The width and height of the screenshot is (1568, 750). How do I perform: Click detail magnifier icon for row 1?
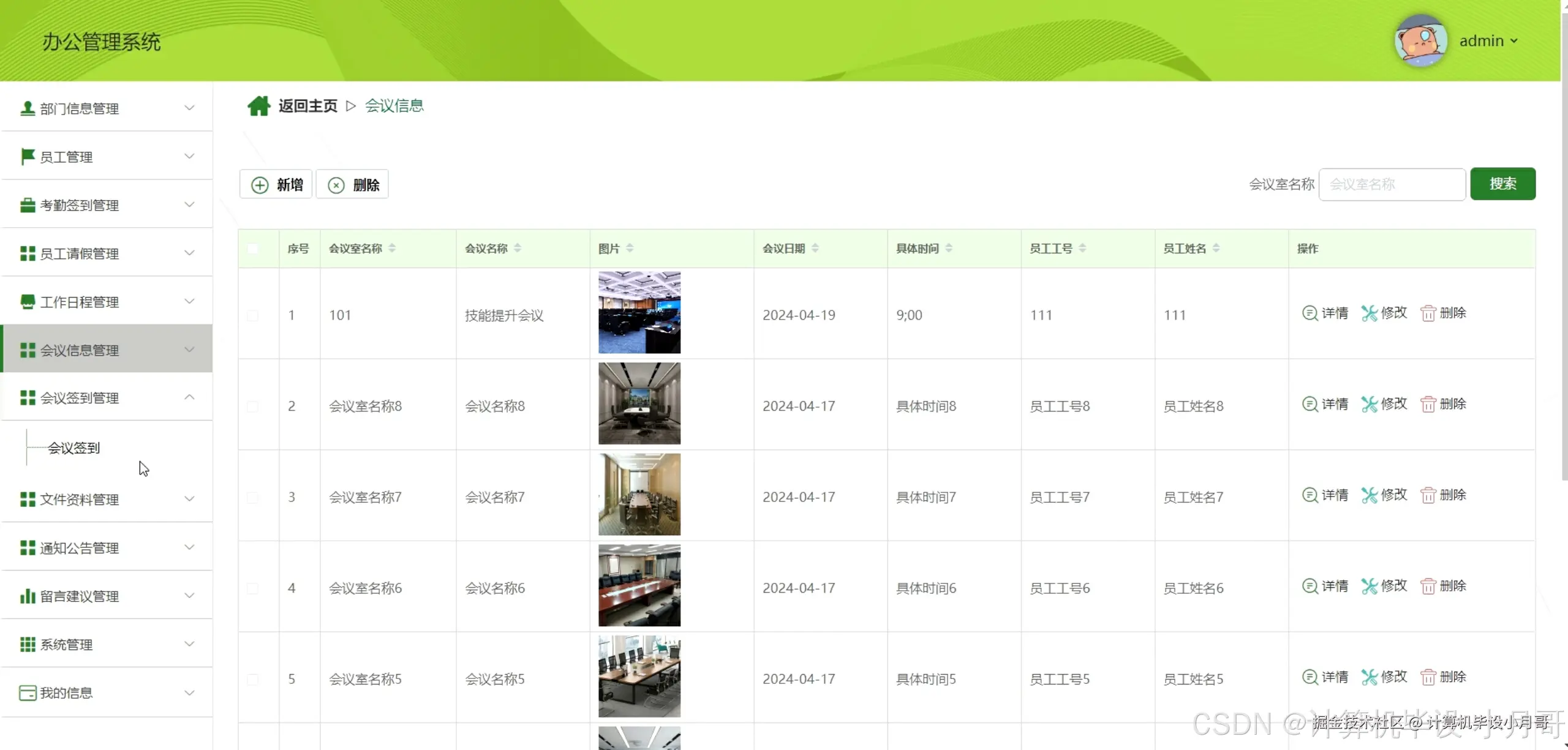point(1310,313)
